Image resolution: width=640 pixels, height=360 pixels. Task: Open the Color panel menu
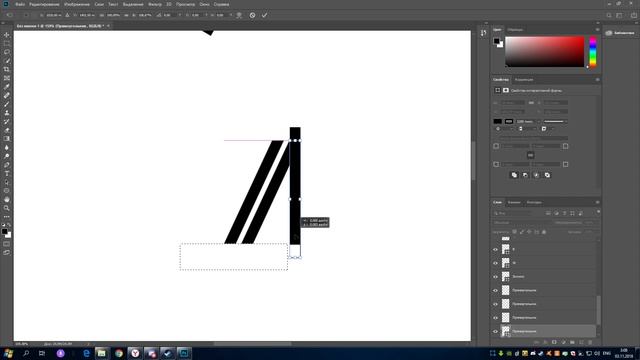pyautogui.click(x=598, y=30)
